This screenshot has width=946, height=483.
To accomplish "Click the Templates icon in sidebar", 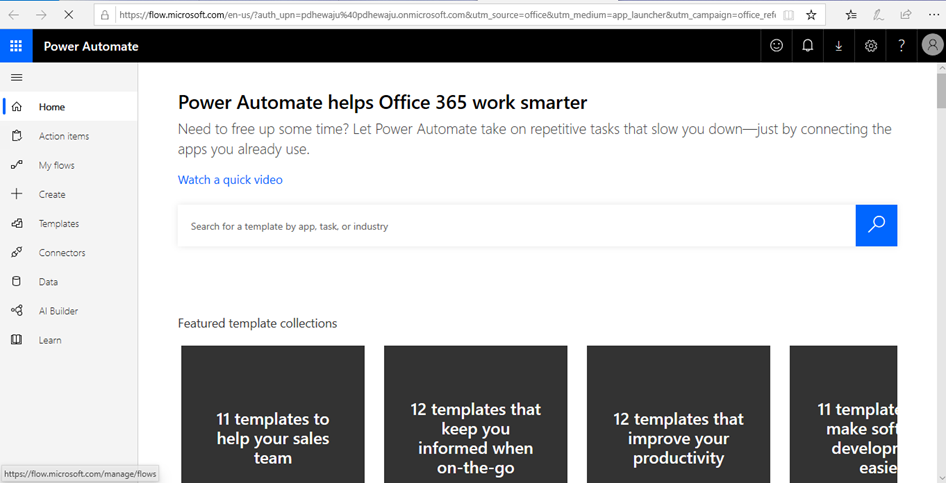I will coord(17,223).
